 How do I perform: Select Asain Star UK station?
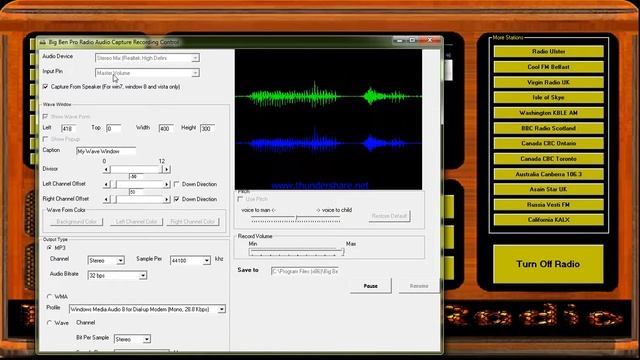click(x=549, y=189)
